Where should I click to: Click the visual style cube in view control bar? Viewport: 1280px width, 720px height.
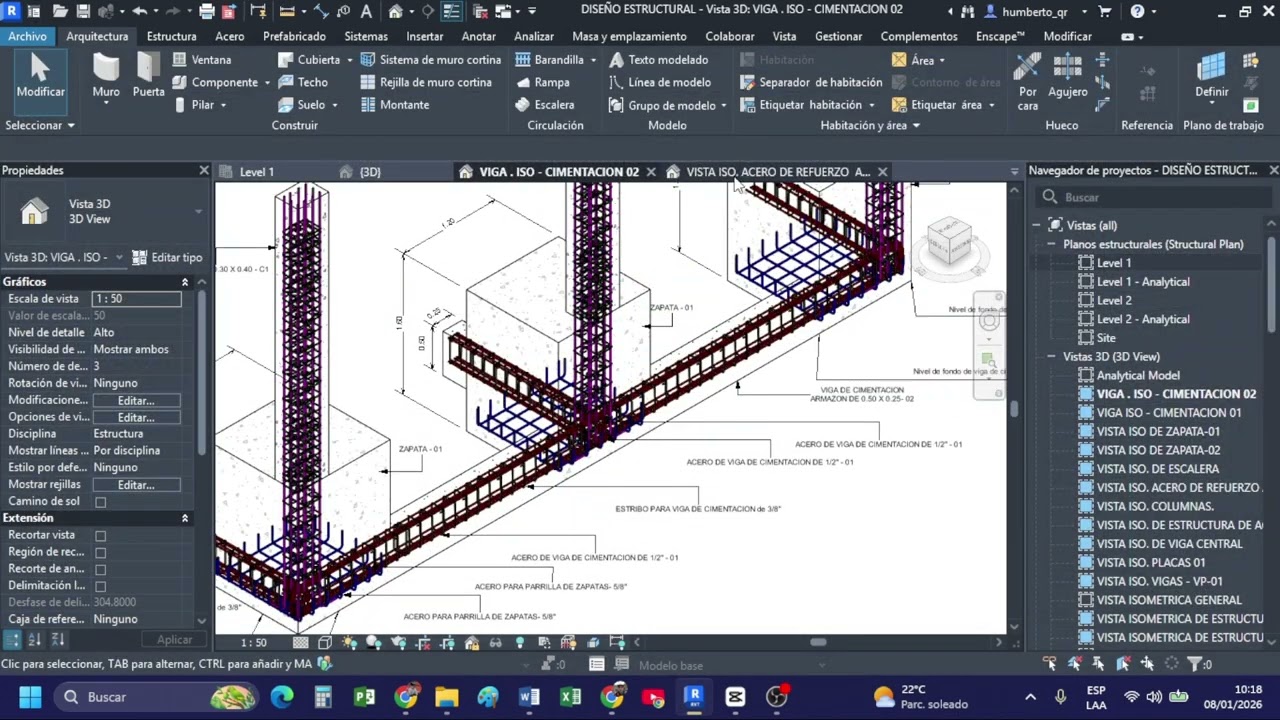point(325,643)
